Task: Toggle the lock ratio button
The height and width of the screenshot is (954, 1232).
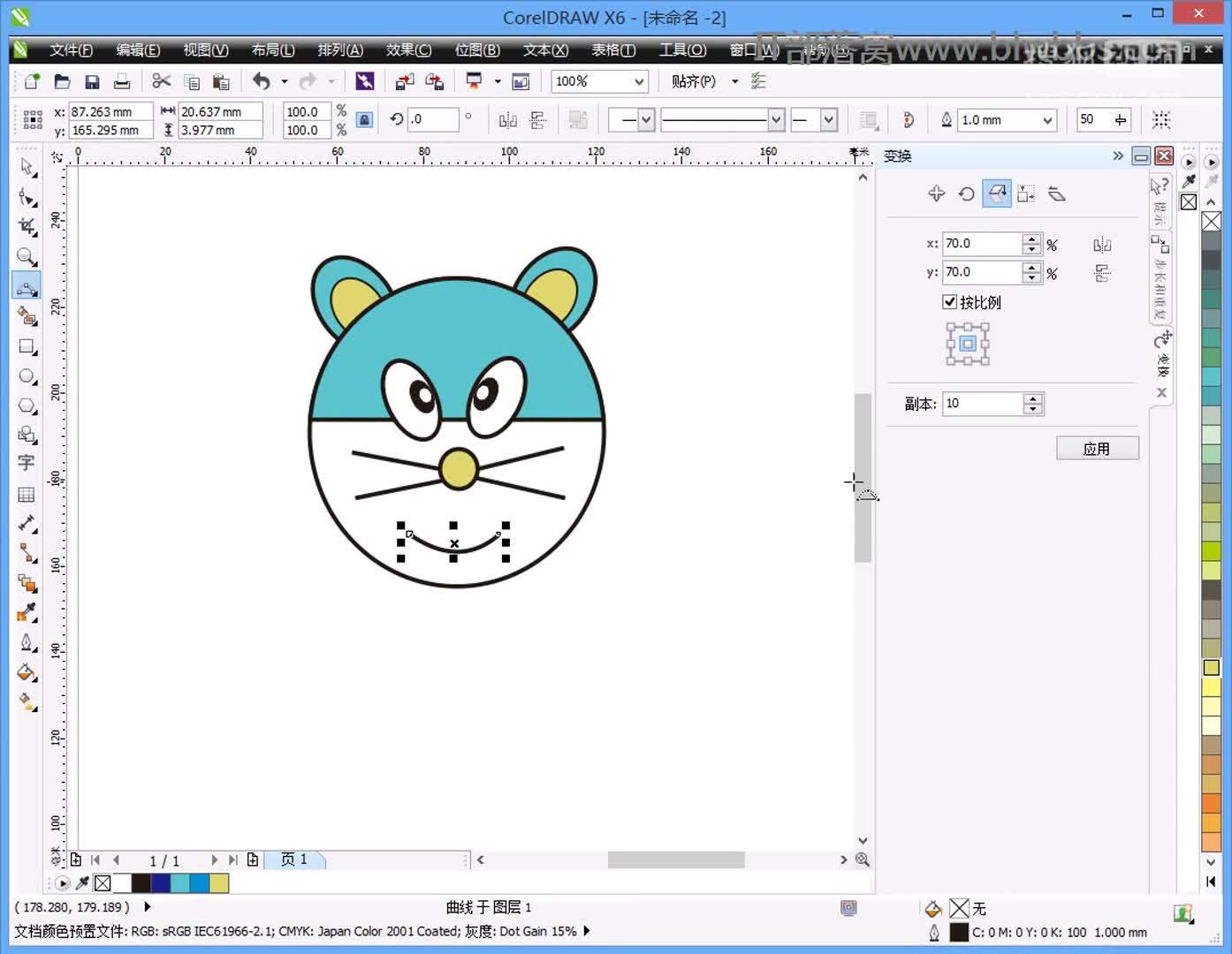Action: pyautogui.click(x=364, y=120)
